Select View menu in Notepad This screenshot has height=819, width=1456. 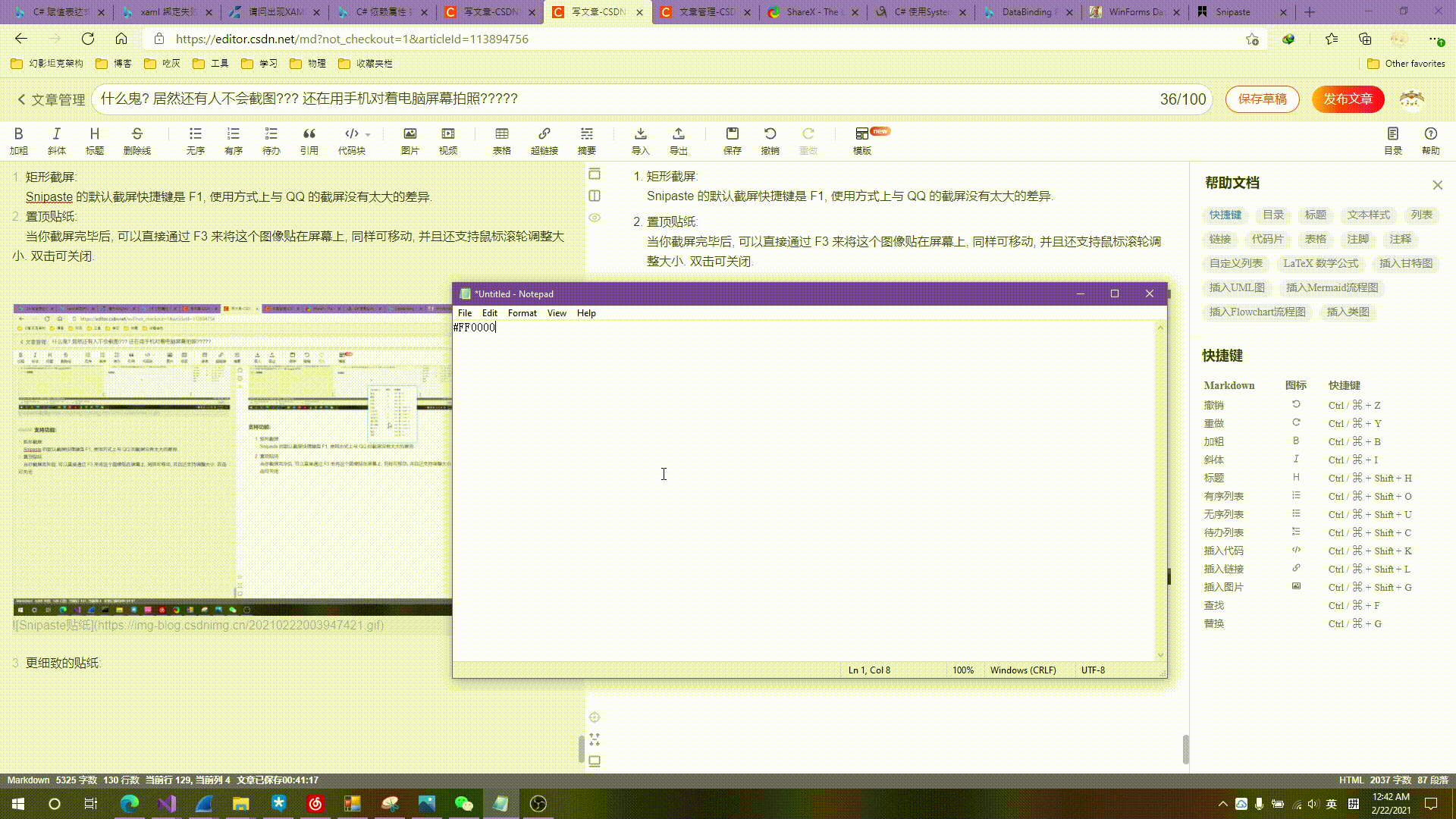(556, 313)
